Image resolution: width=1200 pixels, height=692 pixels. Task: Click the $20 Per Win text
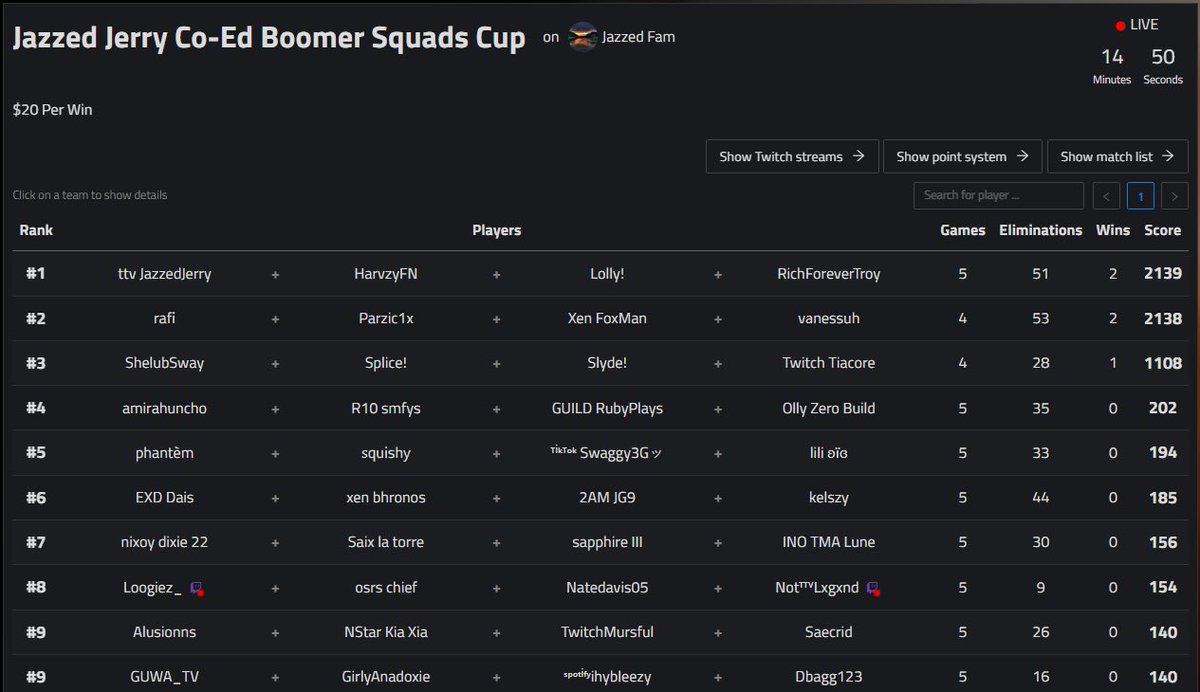[53, 110]
